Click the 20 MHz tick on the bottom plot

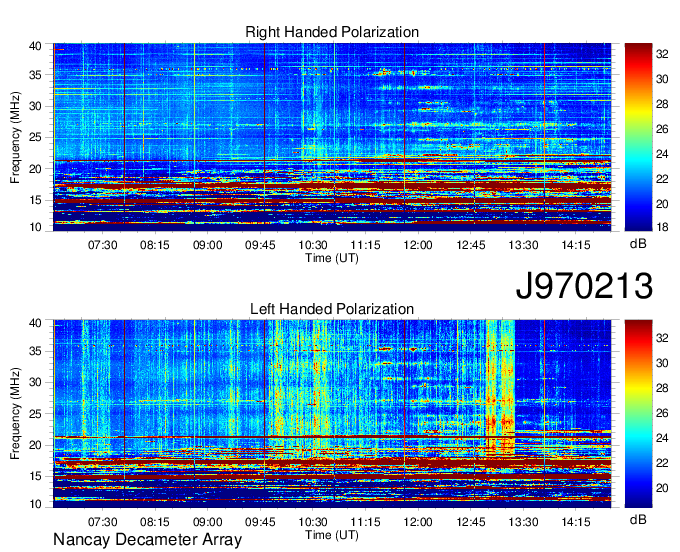pos(36,445)
